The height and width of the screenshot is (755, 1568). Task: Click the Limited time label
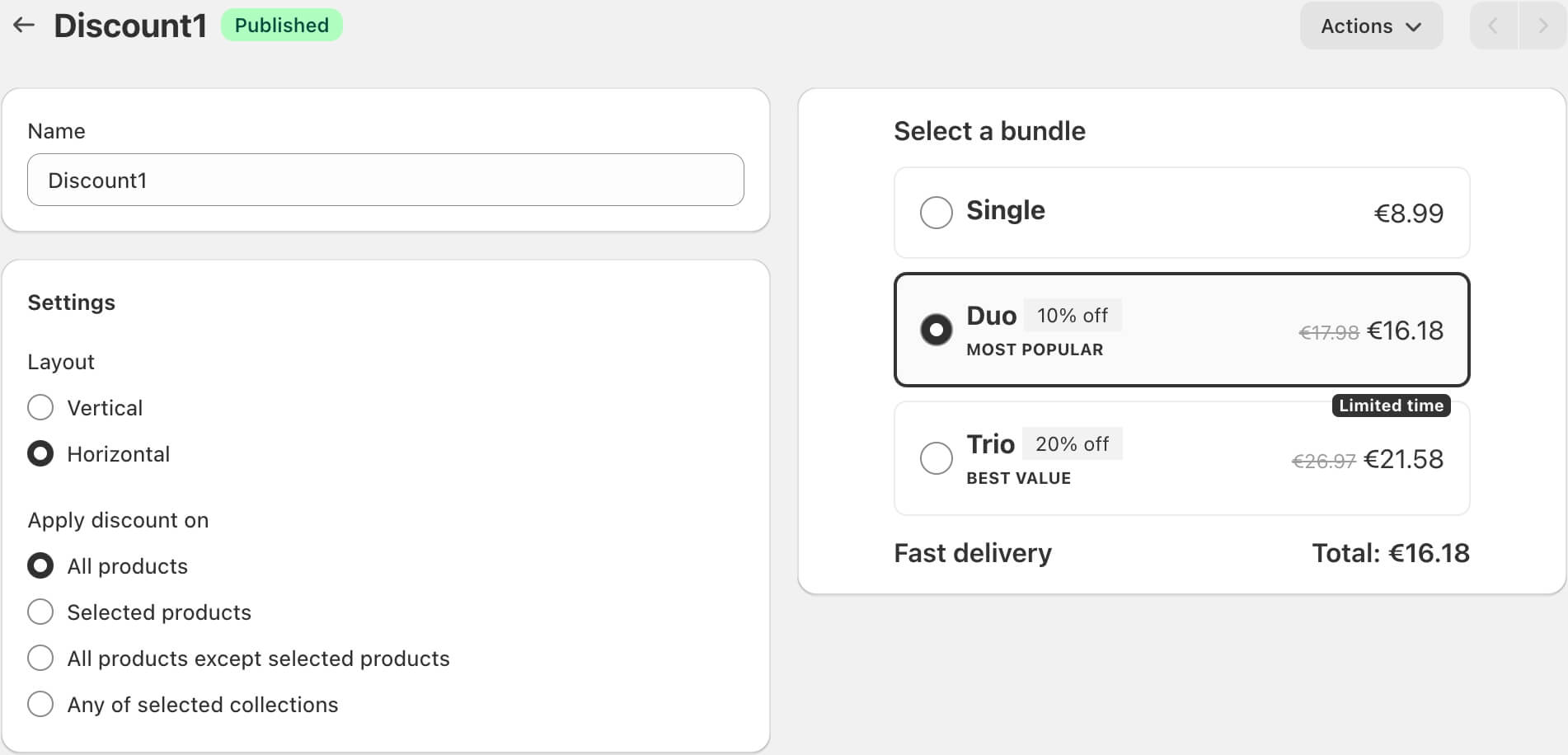[1391, 406]
